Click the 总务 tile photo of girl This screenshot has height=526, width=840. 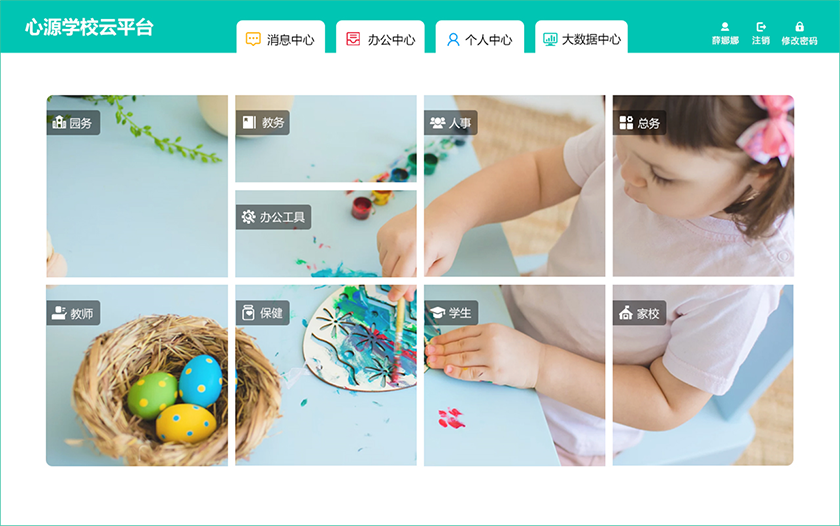click(703, 186)
